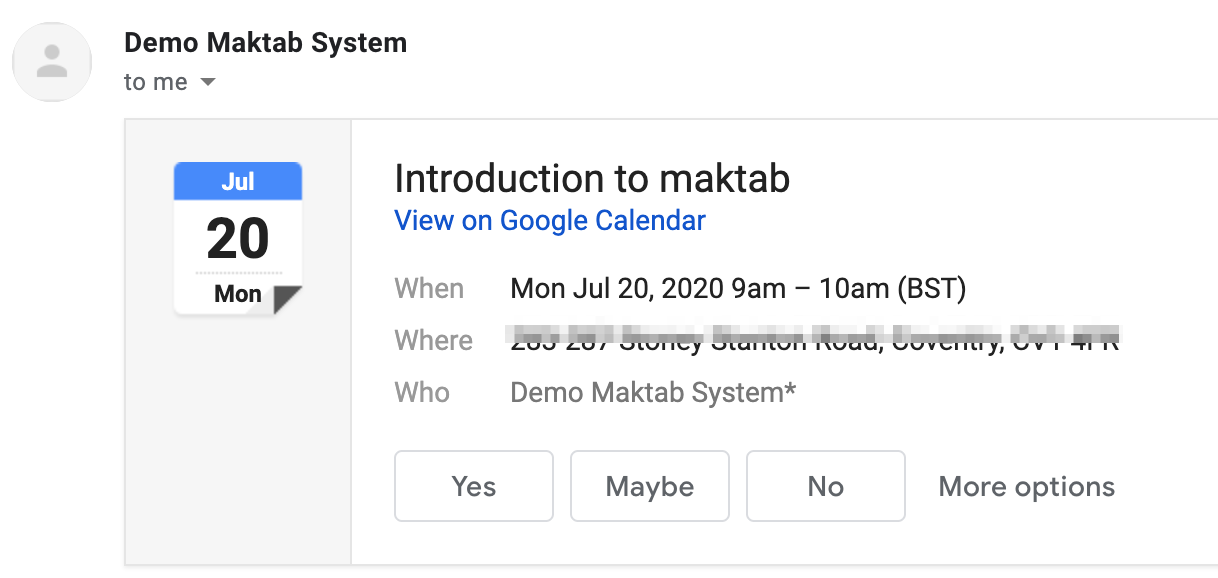Accept the invitation with the Yes button
The width and height of the screenshot is (1218, 578).
[474, 486]
